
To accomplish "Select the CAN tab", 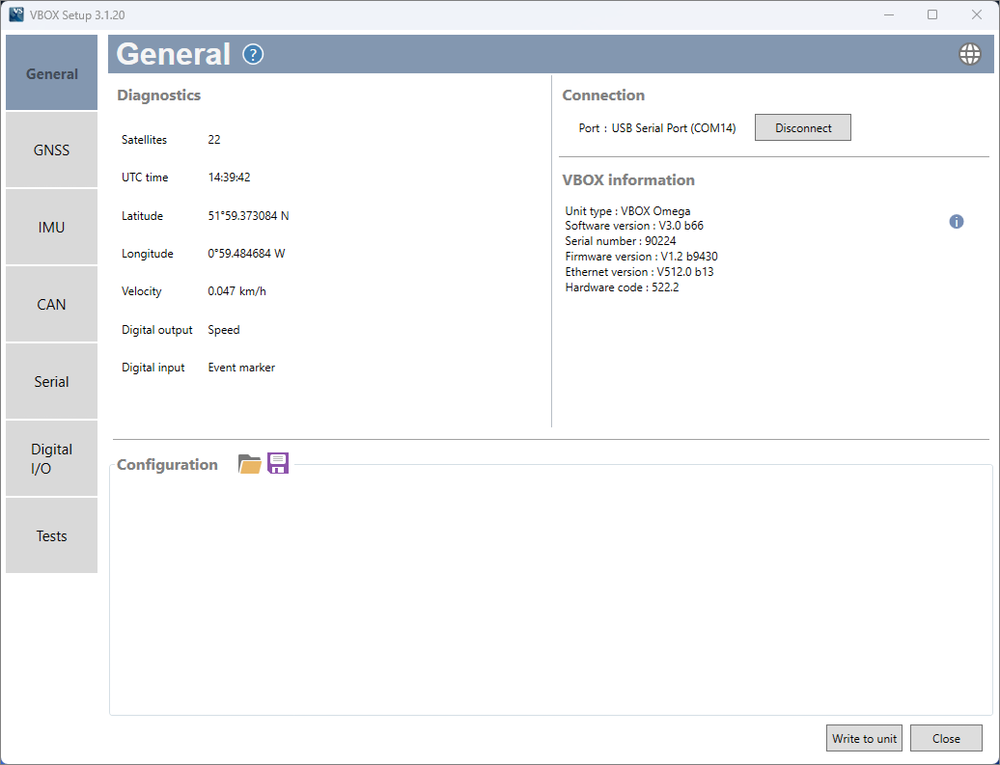I will [51, 304].
